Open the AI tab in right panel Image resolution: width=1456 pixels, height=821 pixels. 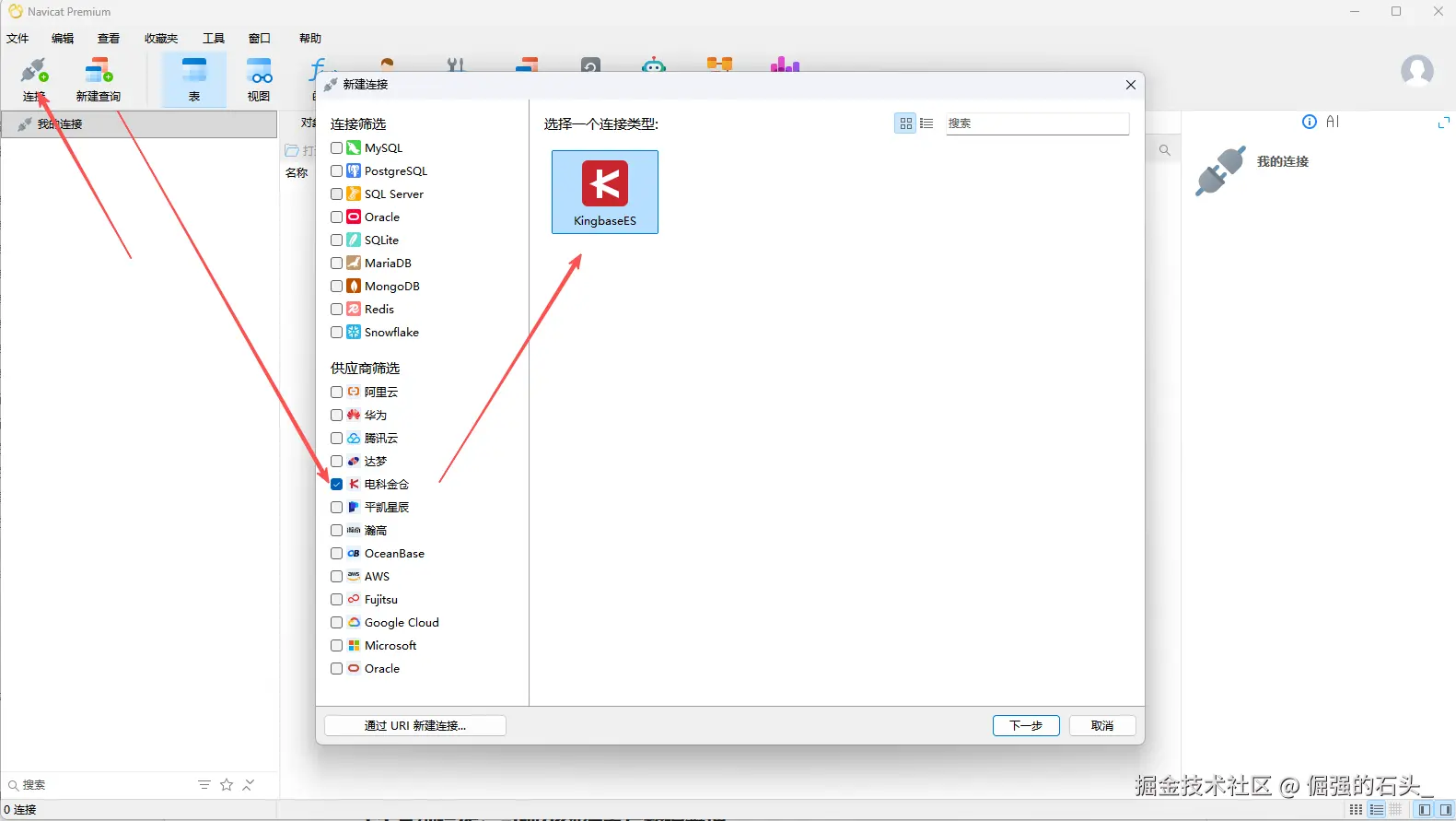point(1333,122)
